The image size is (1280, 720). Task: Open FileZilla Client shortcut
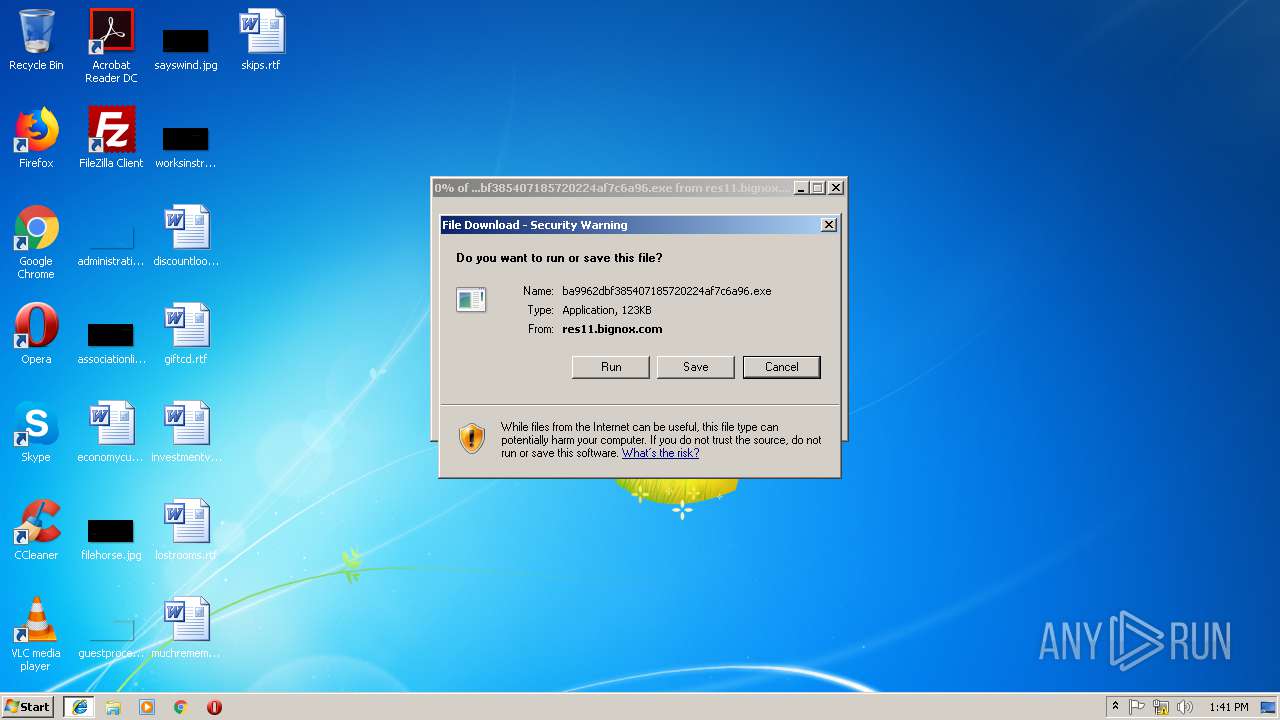pos(111,138)
